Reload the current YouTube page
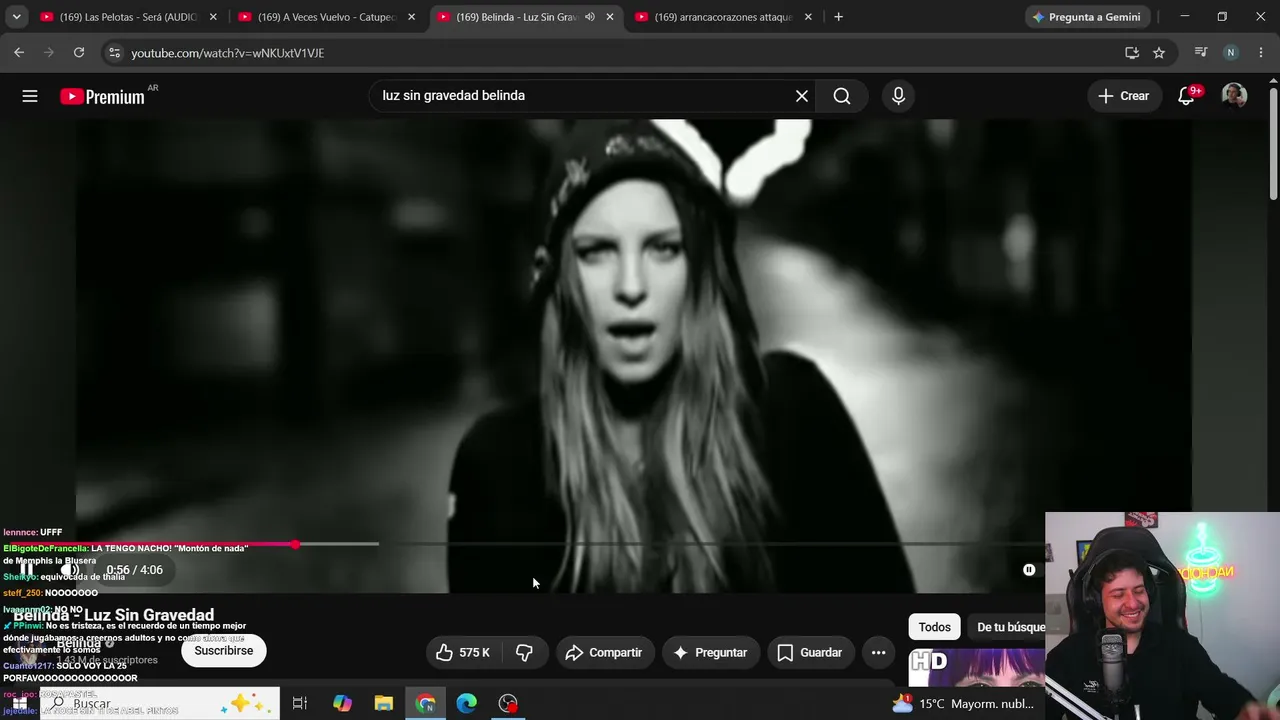 (x=79, y=53)
